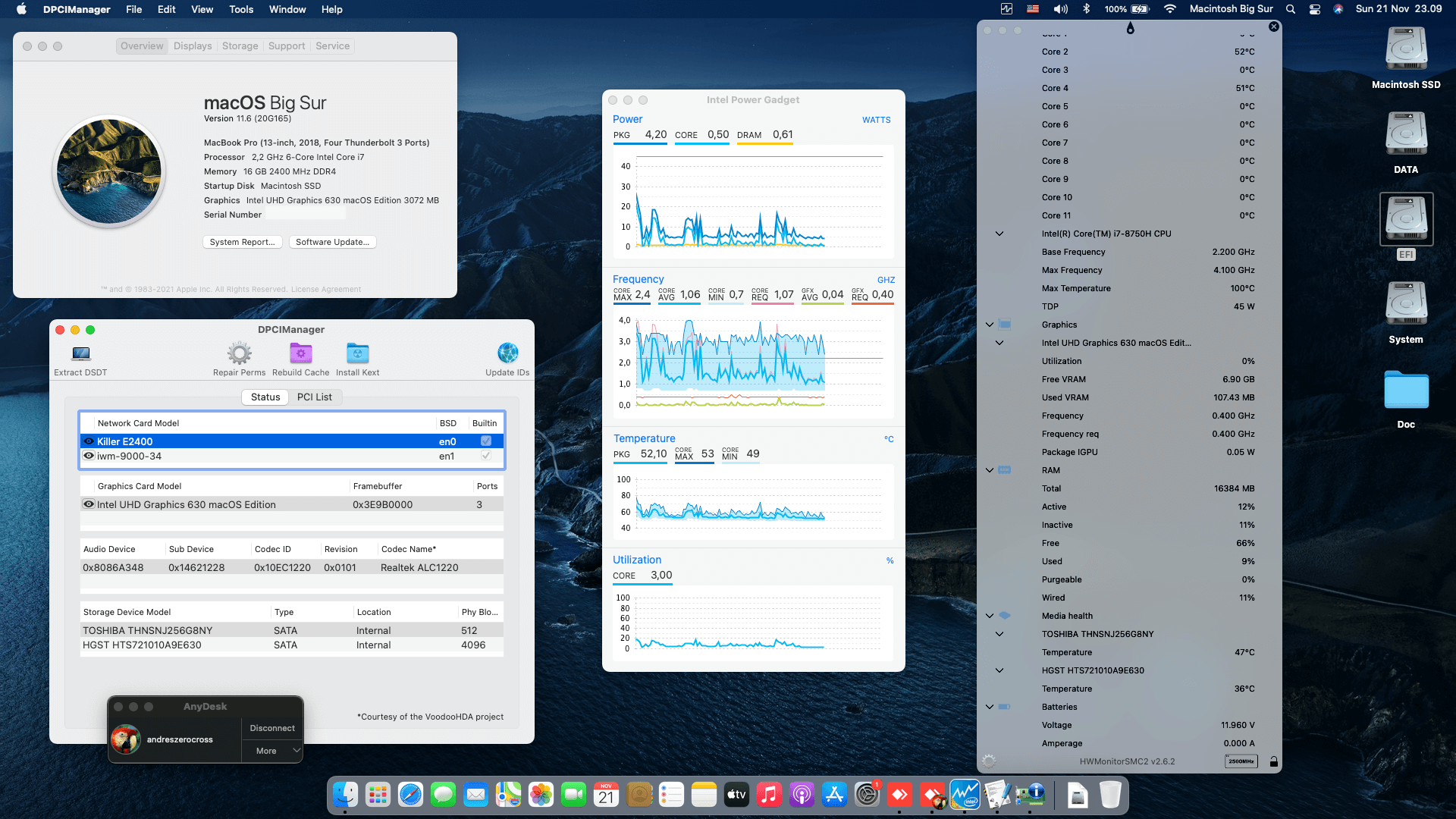Open the Tools menu in menu bar
1456x819 pixels.
[x=241, y=9]
